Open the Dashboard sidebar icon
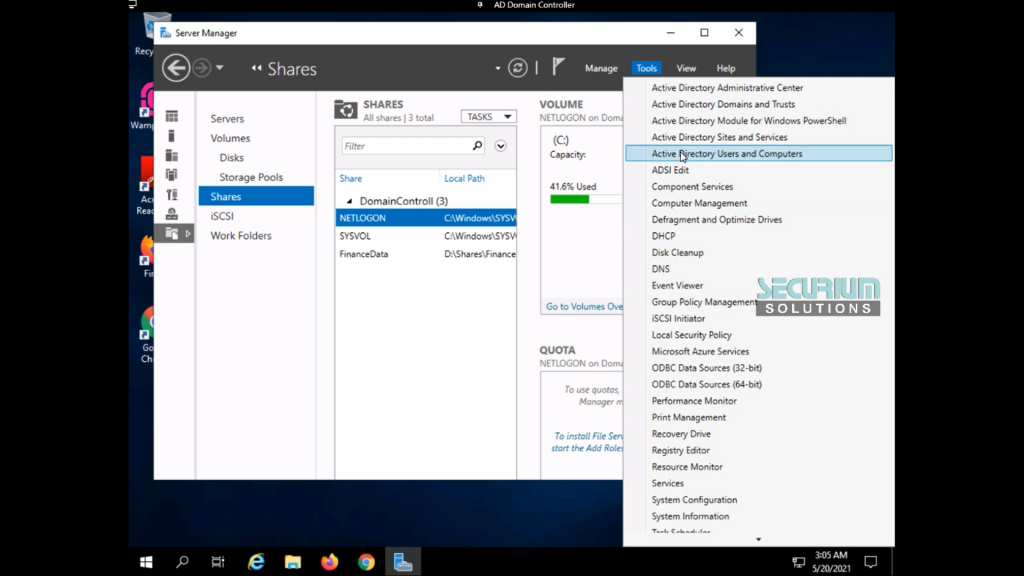This screenshot has width=1024, height=576. click(x=172, y=116)
